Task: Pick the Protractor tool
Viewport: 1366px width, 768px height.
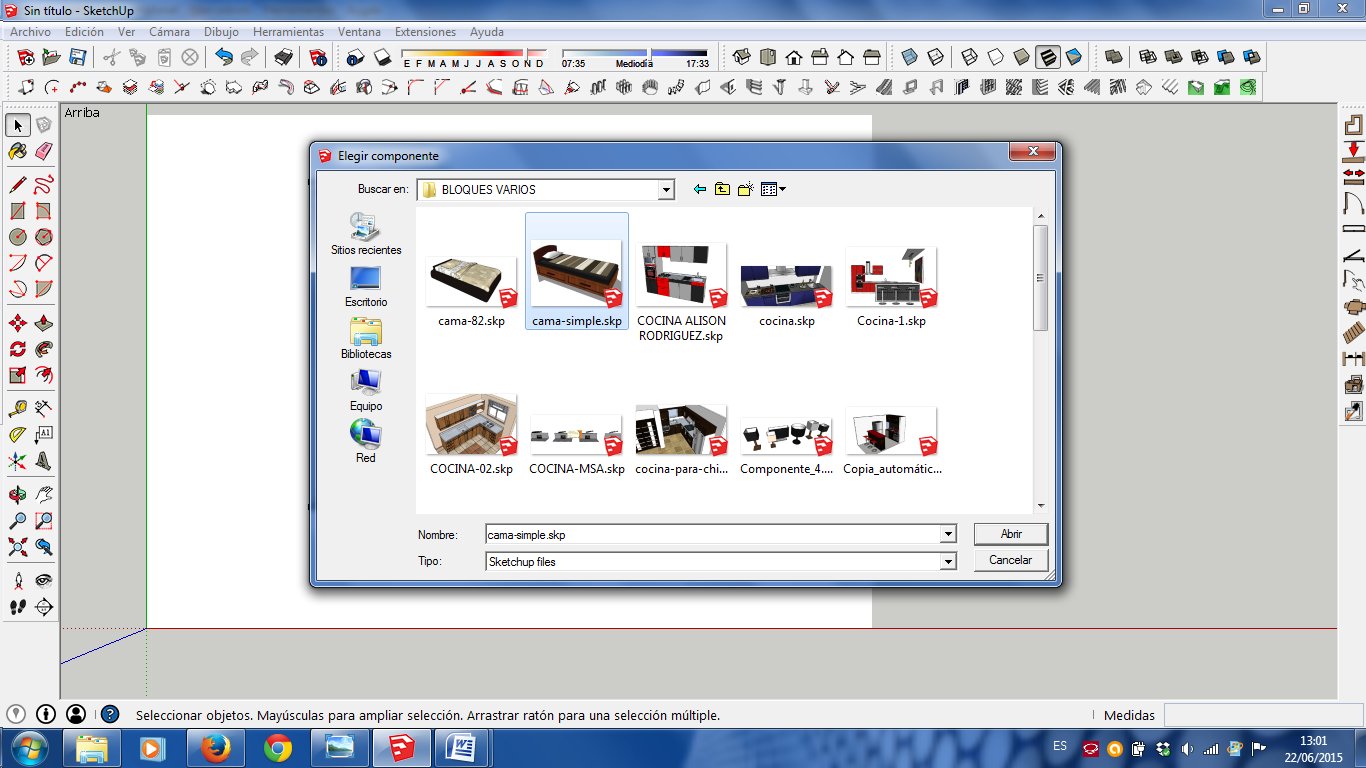Action: tap(18, 435)
